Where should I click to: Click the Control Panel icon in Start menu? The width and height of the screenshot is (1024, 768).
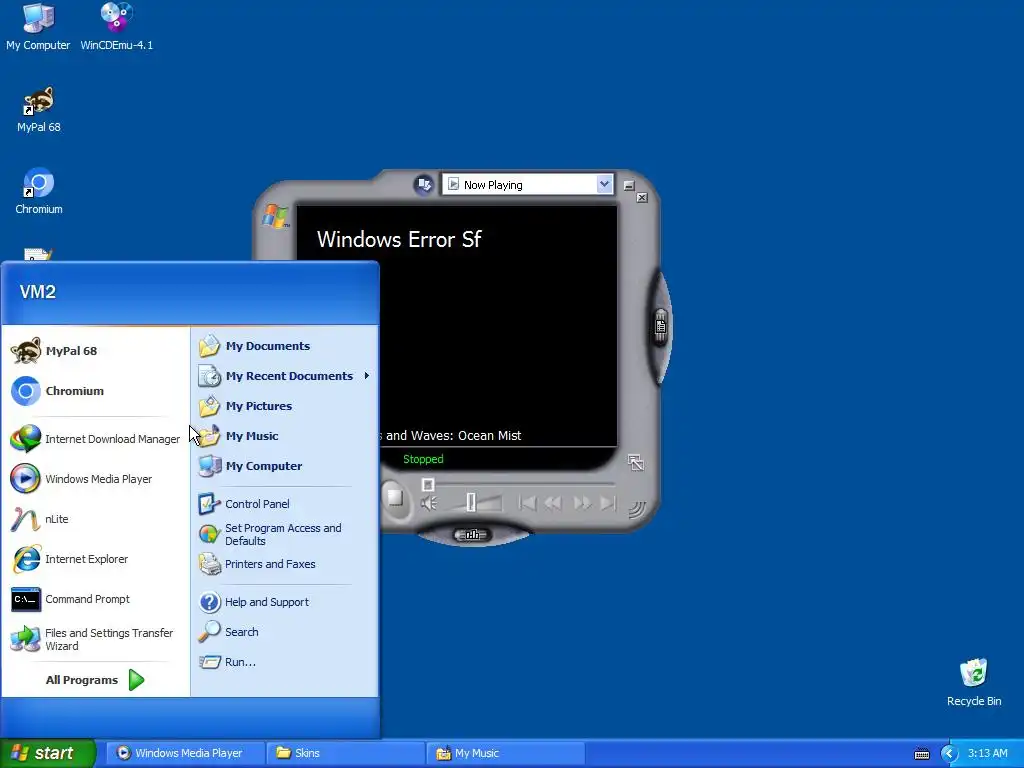[210, 504]
